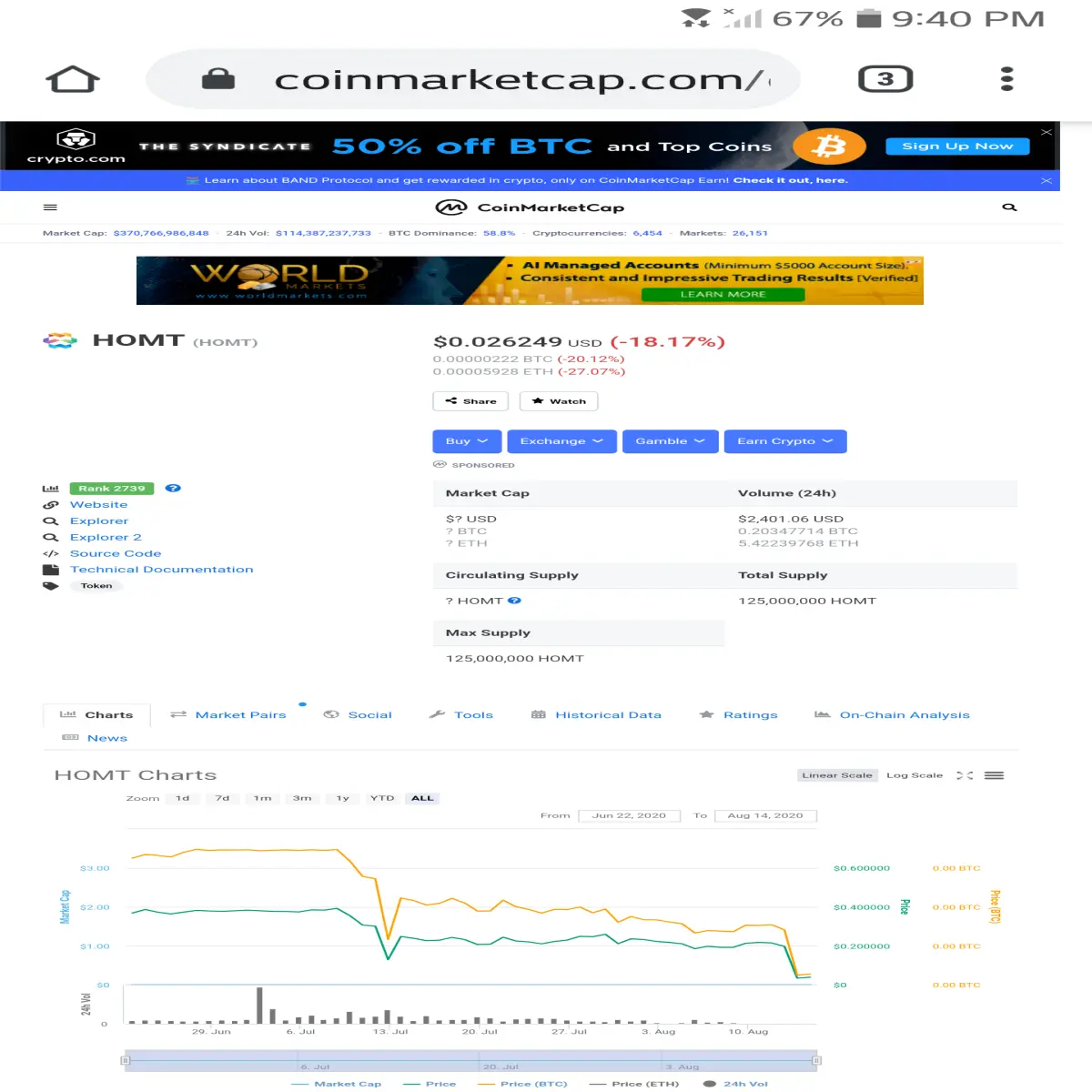This screenshot has width=1092, height=1092.
Task: Enable Linear Scale on the chart
Action: click(837, 775)
